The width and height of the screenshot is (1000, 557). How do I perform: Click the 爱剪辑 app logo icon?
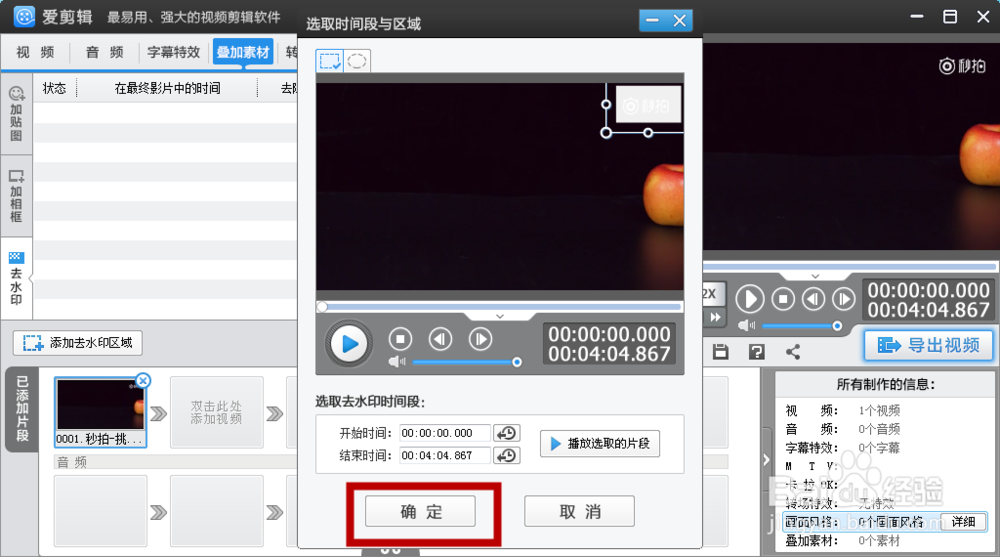coord(24,17)
